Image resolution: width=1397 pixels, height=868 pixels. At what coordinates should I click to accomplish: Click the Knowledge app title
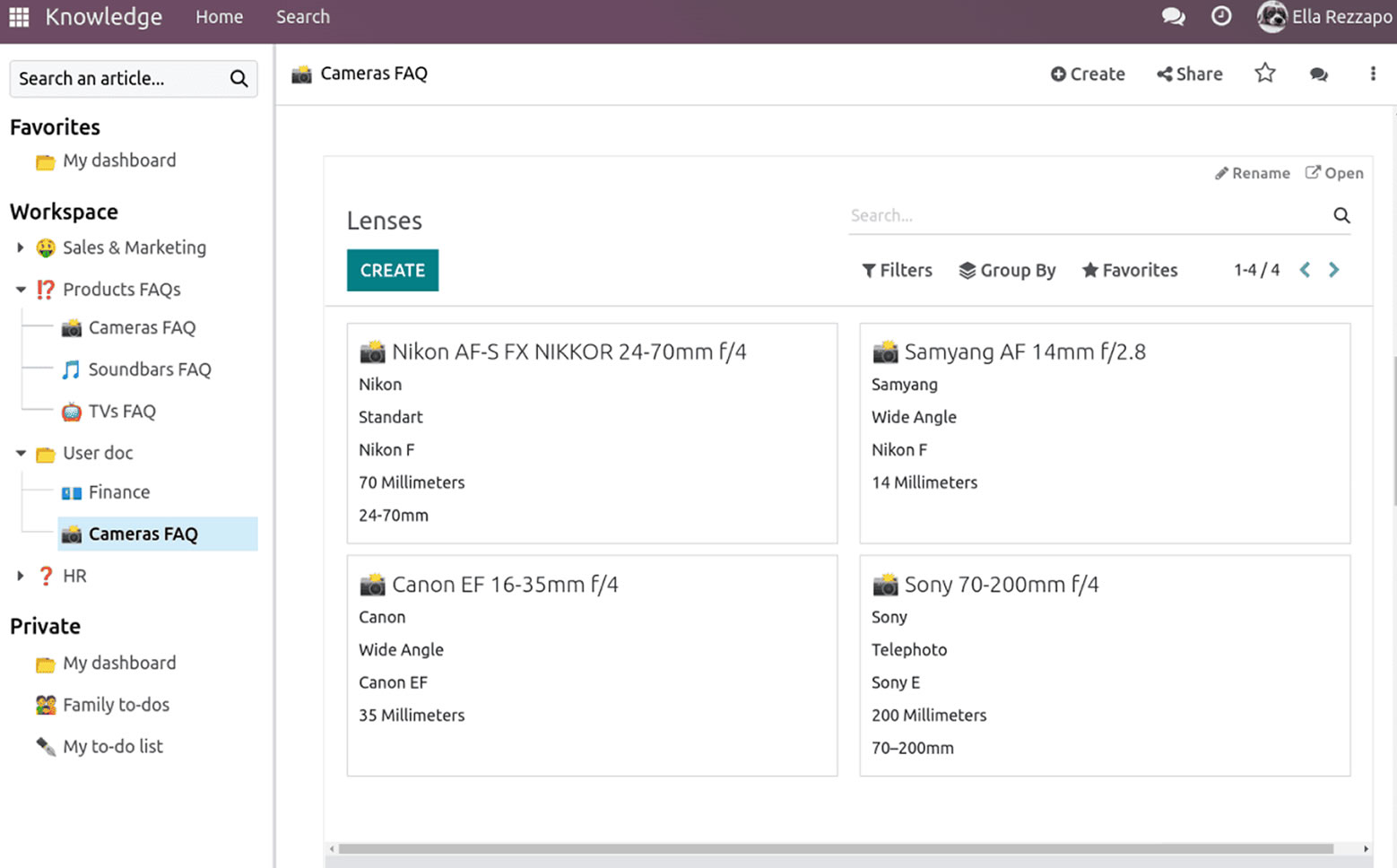pos(104,17)
